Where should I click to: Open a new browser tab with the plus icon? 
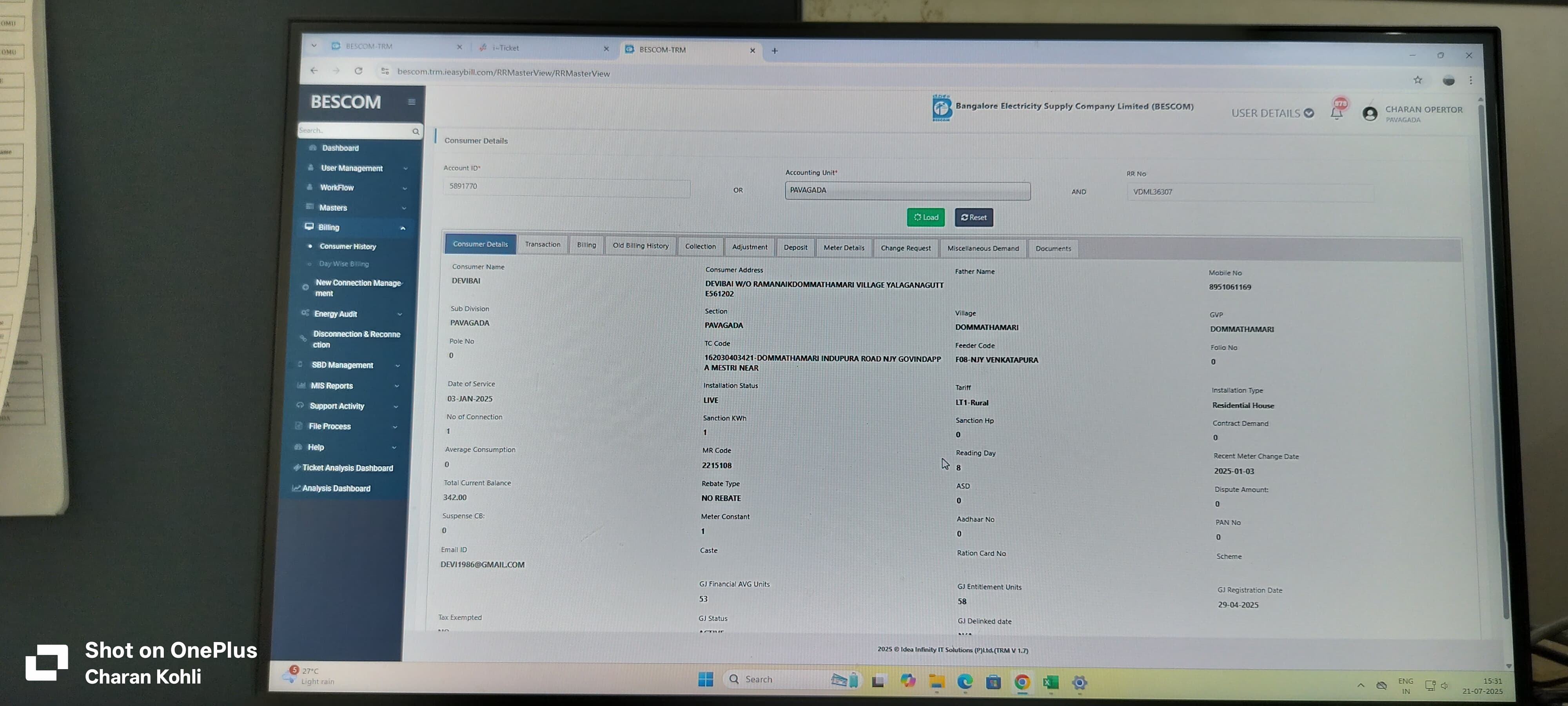774,51
